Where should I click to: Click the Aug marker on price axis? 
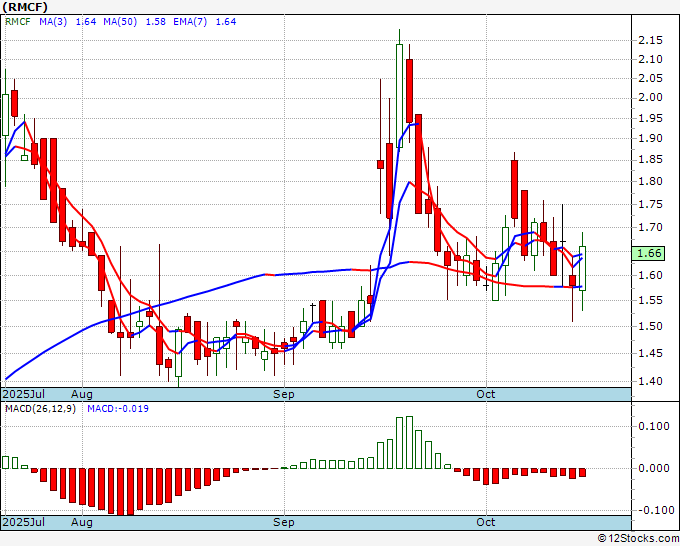[x=82, y=394]
